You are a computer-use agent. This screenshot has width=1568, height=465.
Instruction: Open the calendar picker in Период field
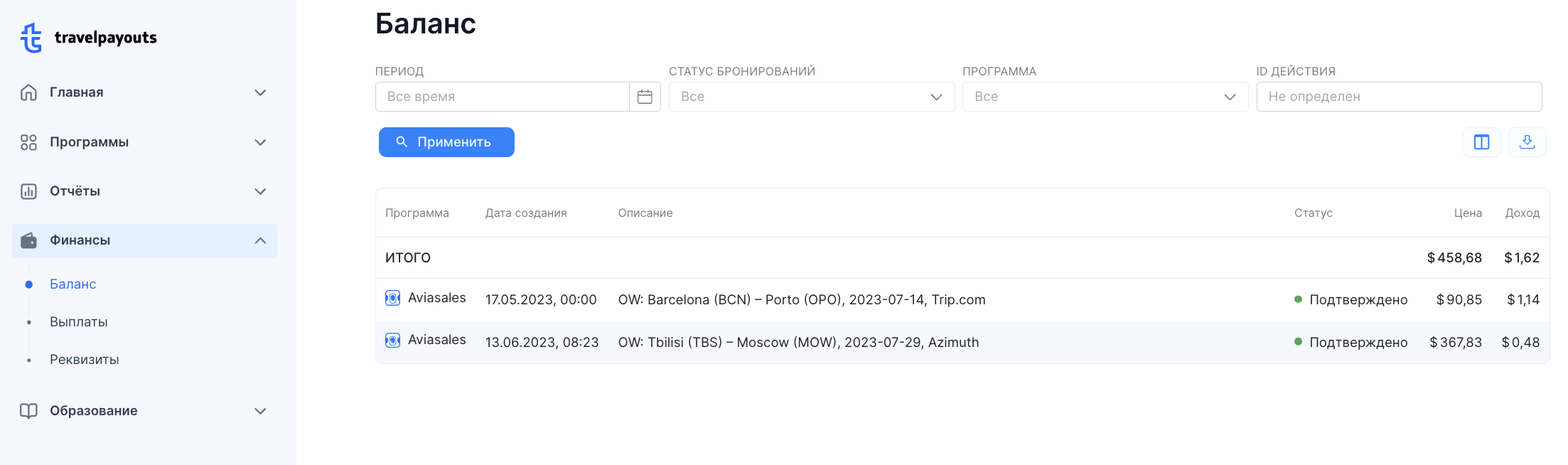(645, 97)
